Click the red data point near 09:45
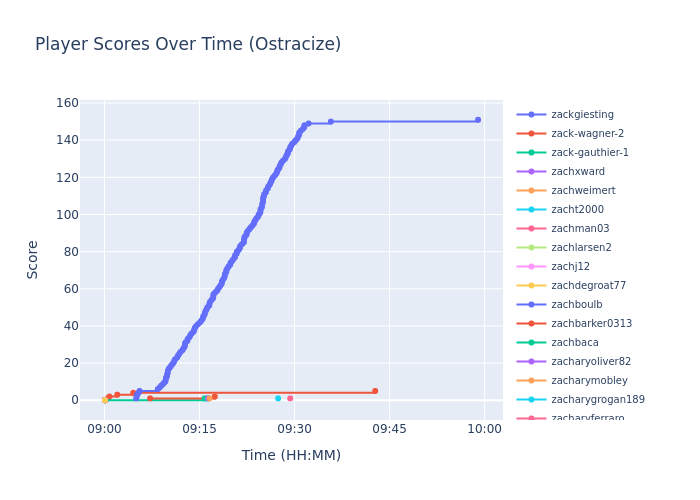The image size is (700, 500). (x=375, y=391)
